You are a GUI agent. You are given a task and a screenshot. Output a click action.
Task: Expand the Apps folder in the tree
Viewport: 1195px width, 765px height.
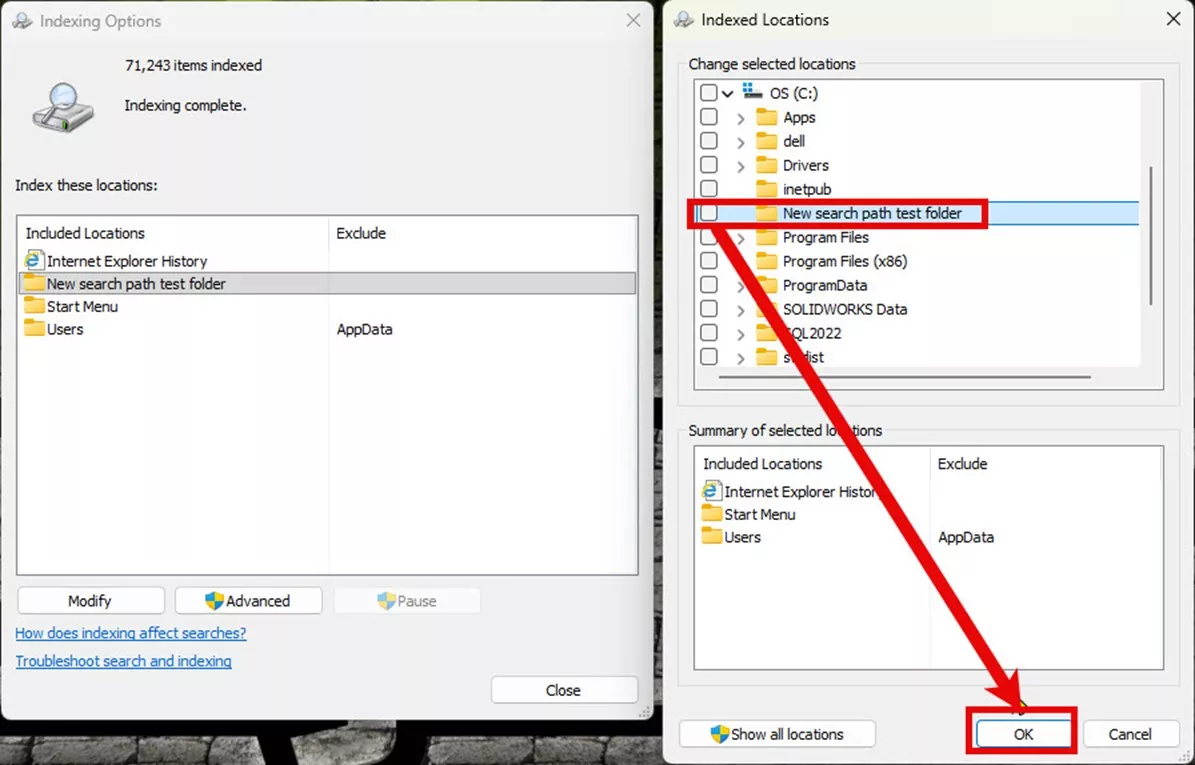(x=739, y=116)
